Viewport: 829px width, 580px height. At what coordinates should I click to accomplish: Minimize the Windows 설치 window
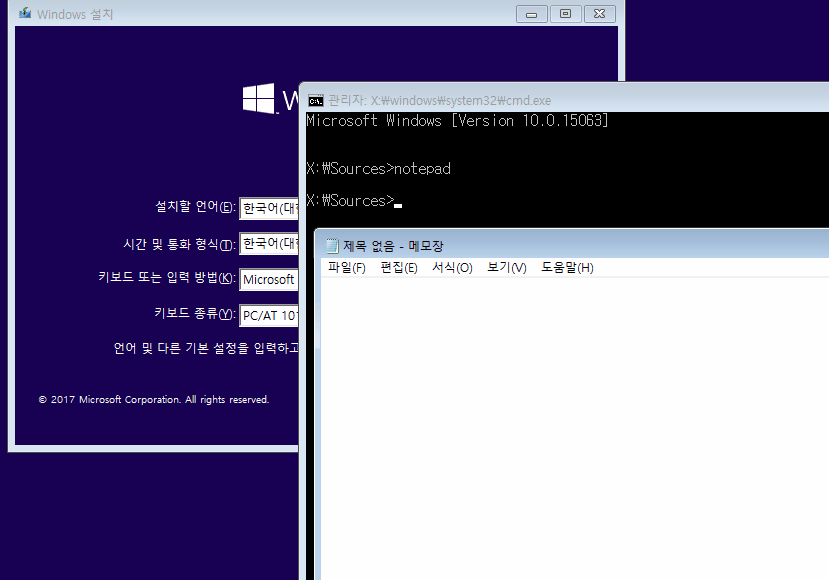(531, 14)
